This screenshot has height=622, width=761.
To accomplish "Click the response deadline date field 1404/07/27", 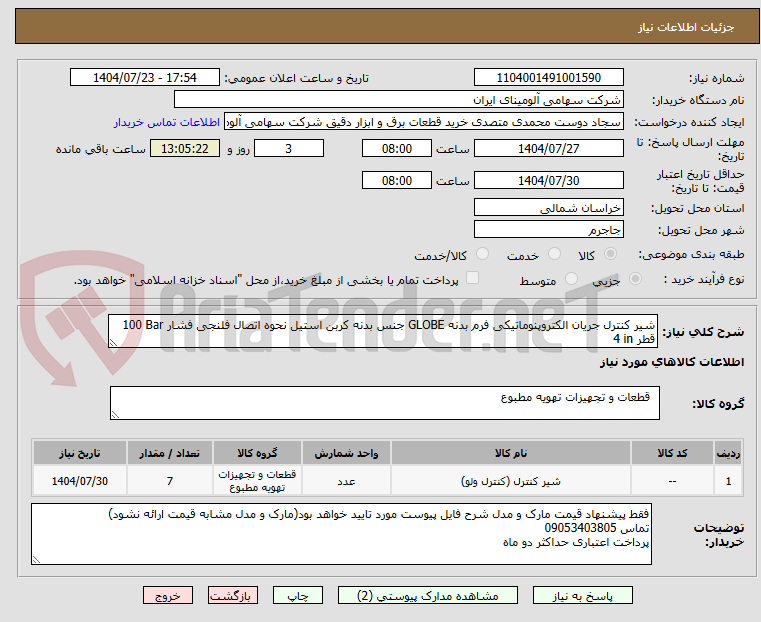I will (548, 149).
